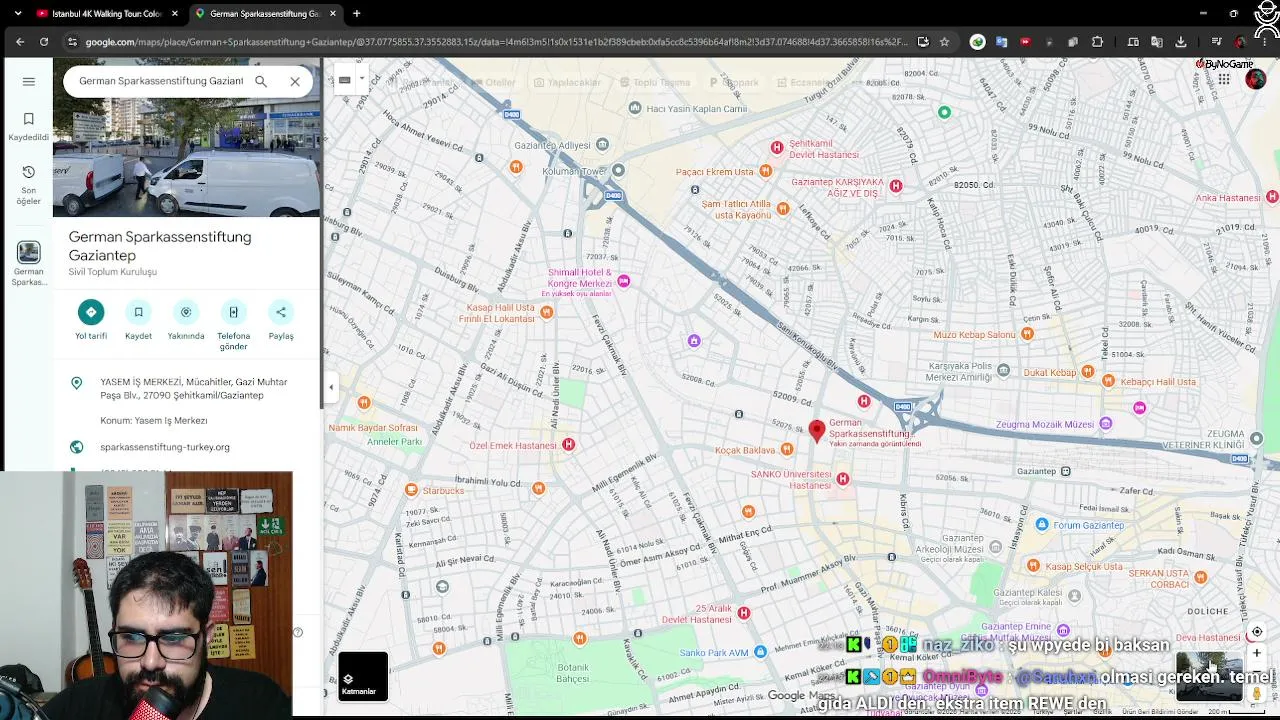Select the SANKO Üniversitesi Hastanesi marker
The width and height of the screenshot is (1280, 720).
pos(843,480)
